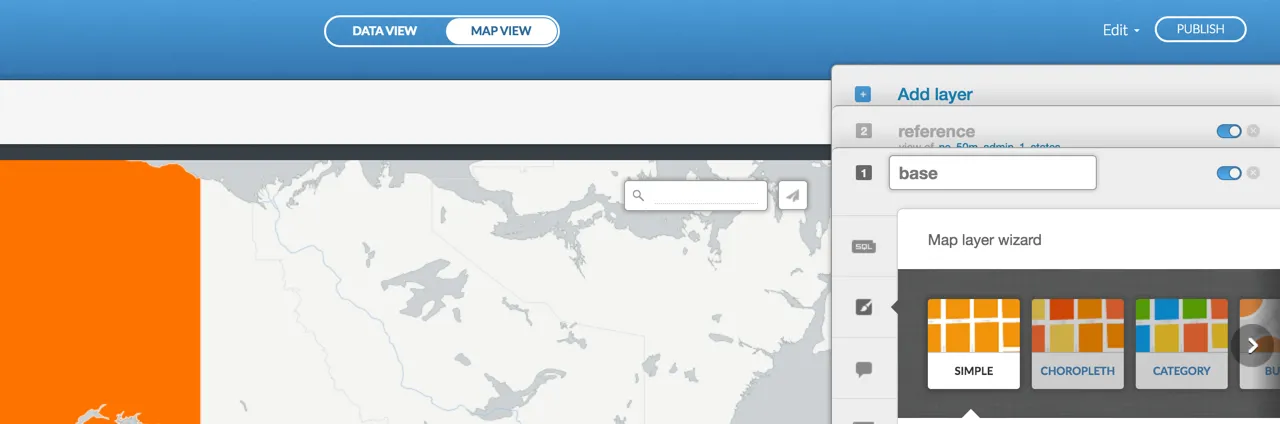Screen dimensions: 1280x424
Task: Open the Edit dropdown menu
Action: tap(1121, 30)
